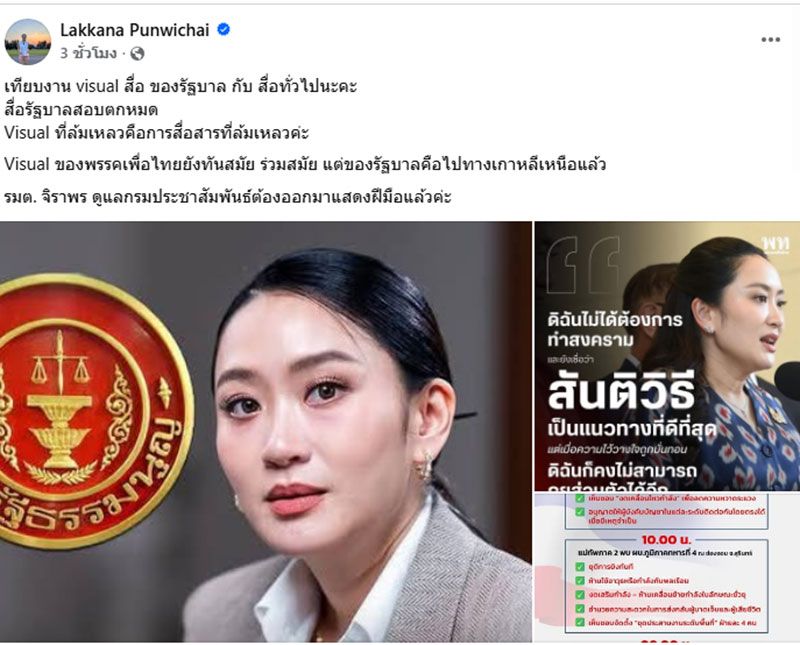The image size is (800, 645).
Task: Open the สันติวิธี quote image
Action: click(x=667, y=356)
